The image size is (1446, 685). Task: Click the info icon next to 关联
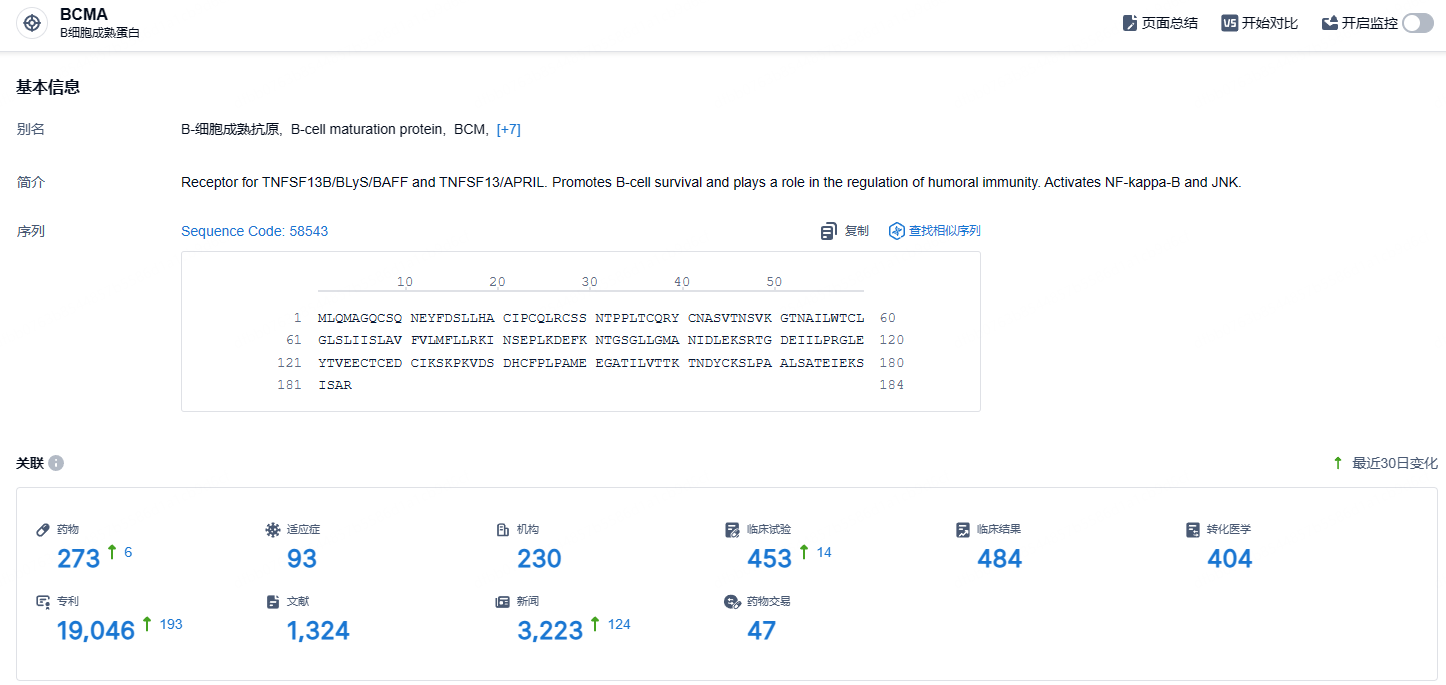(x=56, y=463)
